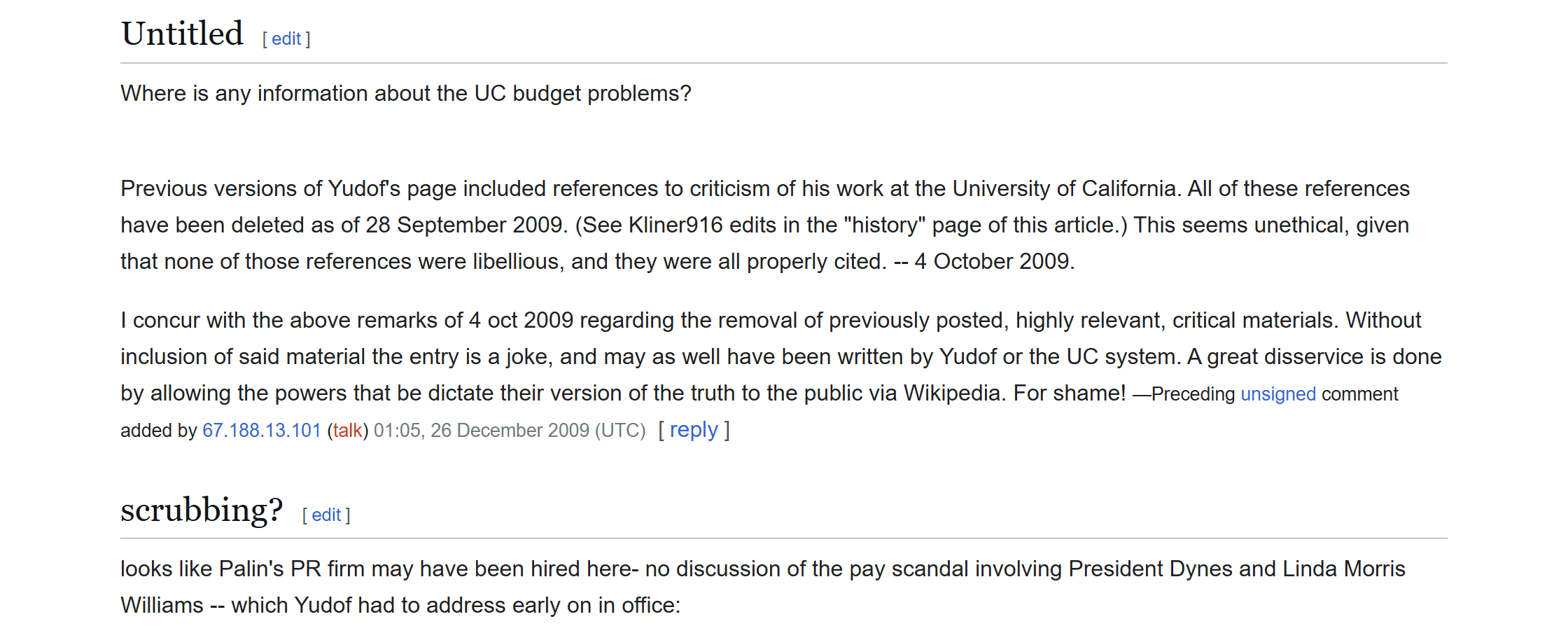Click the word Kliner916 in the paragraph
The image size is (1568, 633).
pos(675,225)
